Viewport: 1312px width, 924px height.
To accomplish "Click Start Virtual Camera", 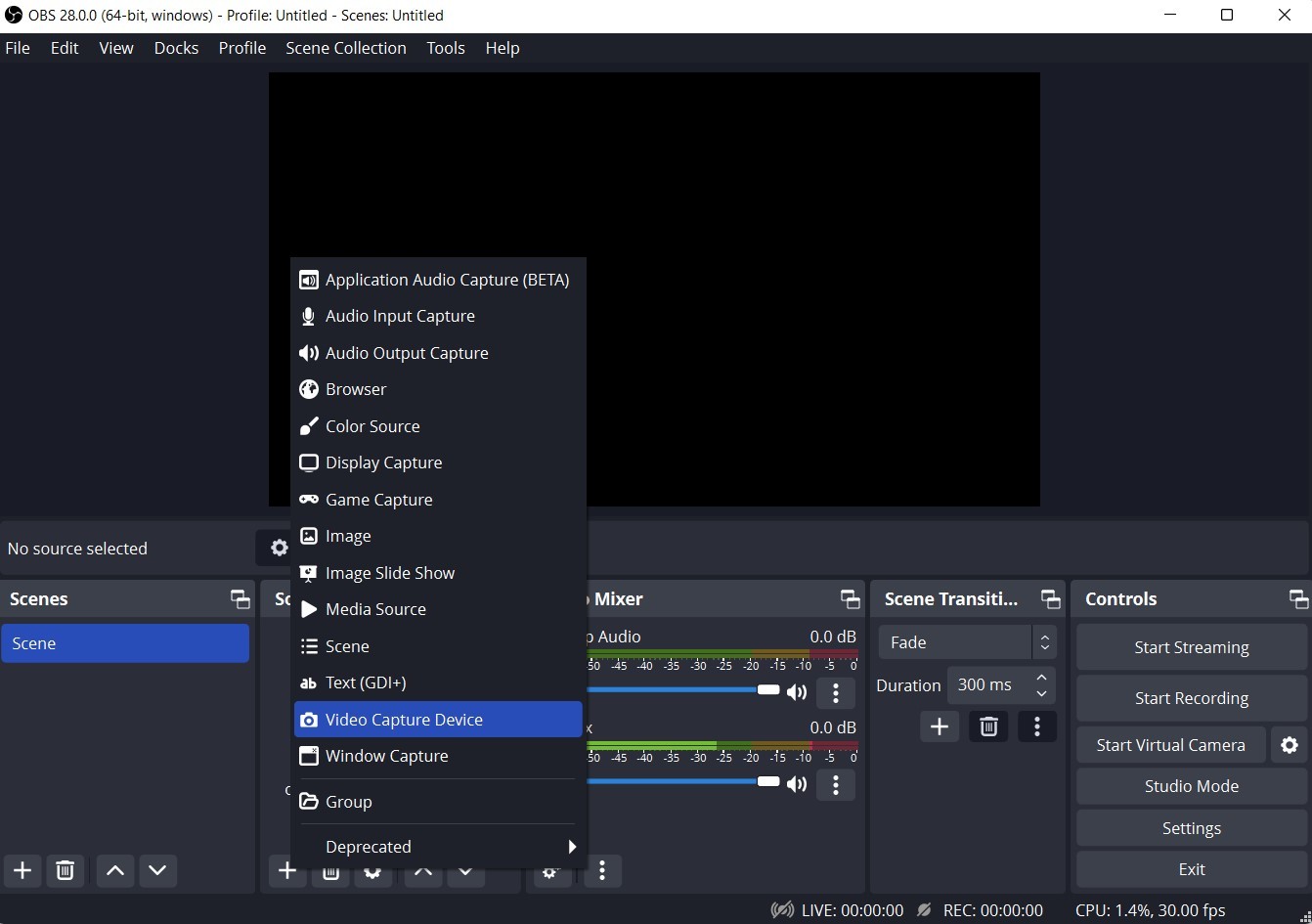I will 1170,745.
